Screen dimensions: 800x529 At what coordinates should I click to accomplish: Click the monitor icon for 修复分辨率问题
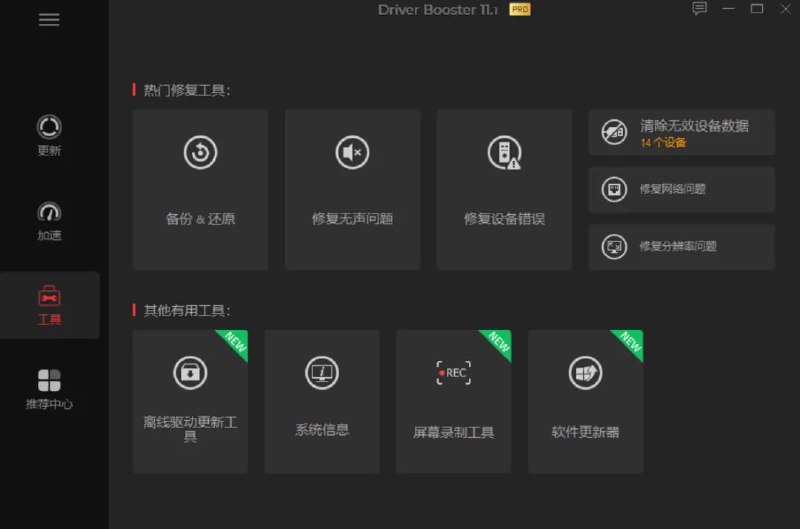pyautogui.click(x=614, y=246)
